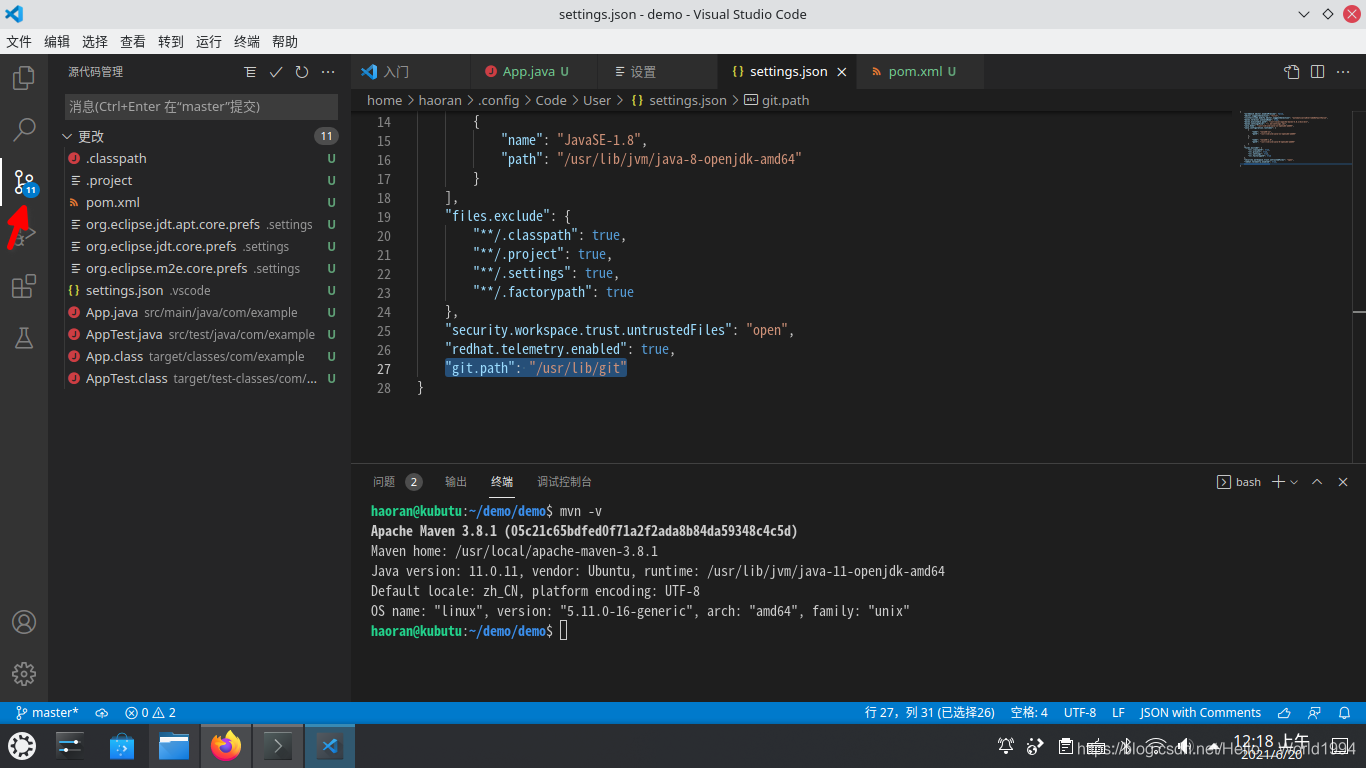The width and height of the screenshot is (1366, 768).
Task: Open the 调试控制台 panel tab
Action: point(564,482)
